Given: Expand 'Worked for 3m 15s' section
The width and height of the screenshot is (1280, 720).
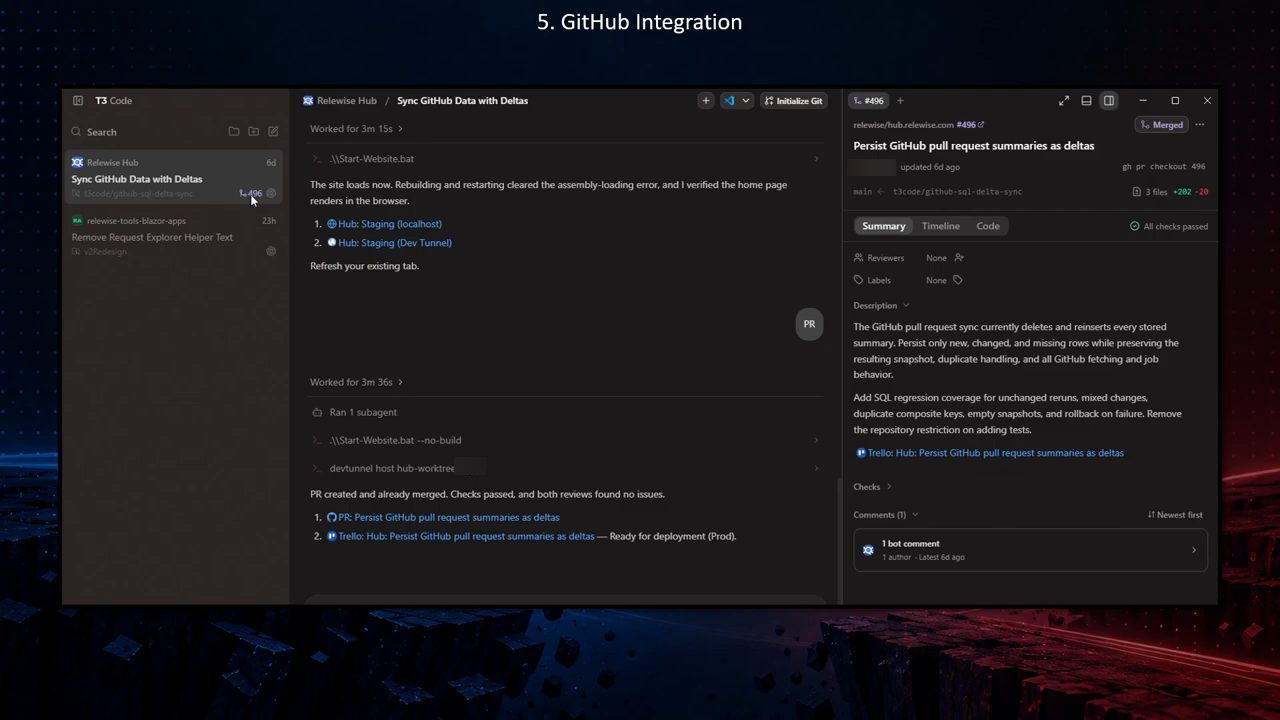Looking at the screenshot, I should (357, 129).
